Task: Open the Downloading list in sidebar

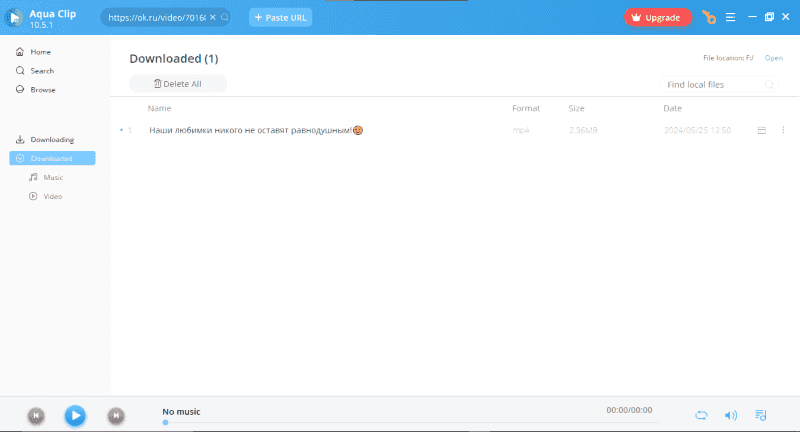Action: pyautogui.click(x=51, y=140)
